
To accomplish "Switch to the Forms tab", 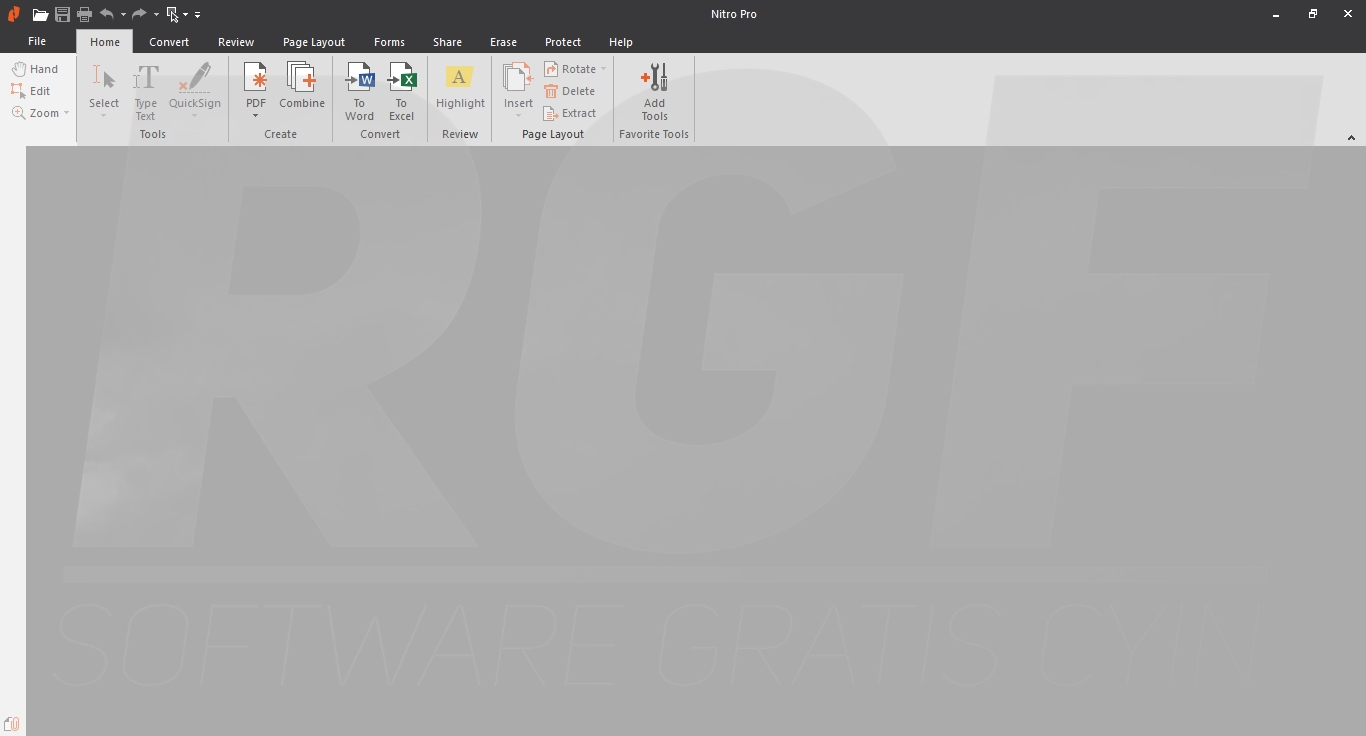I will (389, 42).
